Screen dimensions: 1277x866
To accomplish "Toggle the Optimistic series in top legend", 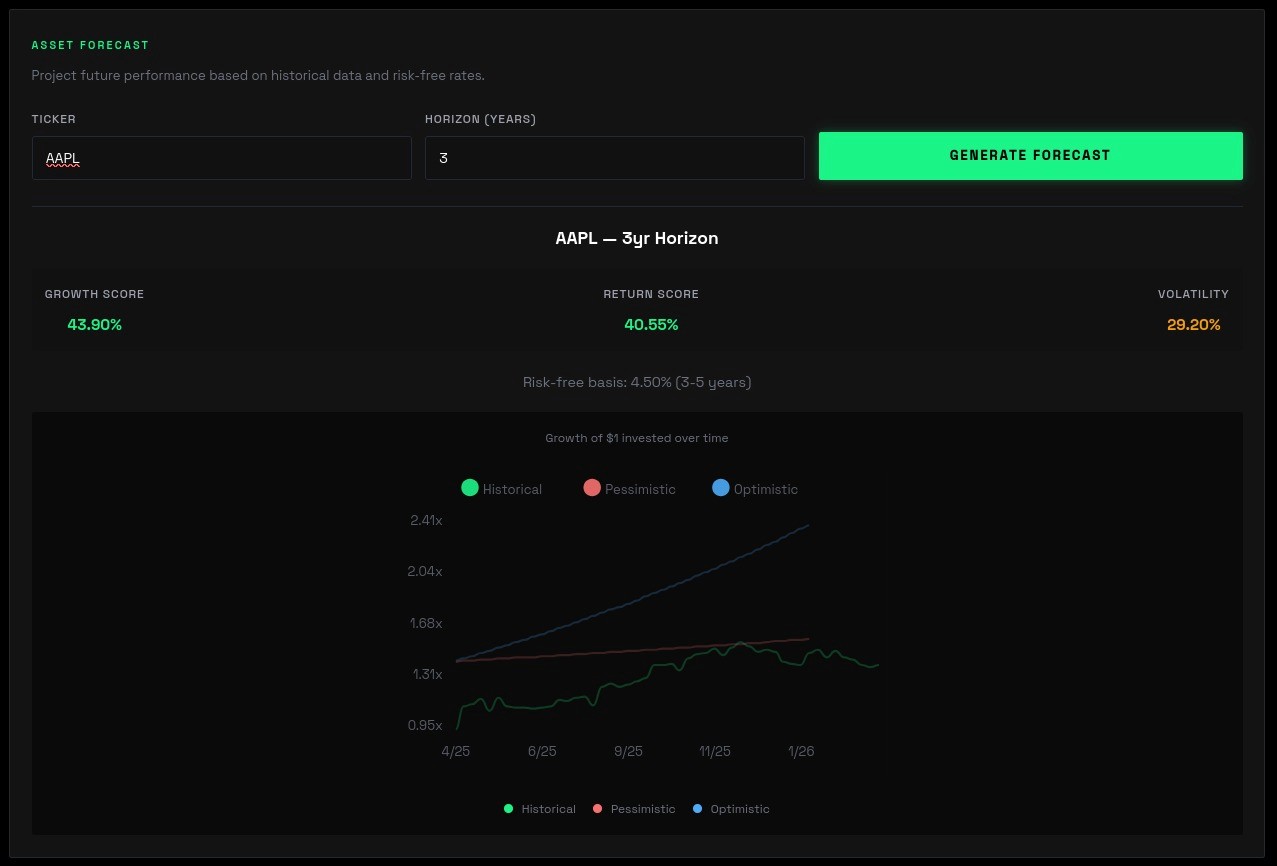I will (755, 489).
